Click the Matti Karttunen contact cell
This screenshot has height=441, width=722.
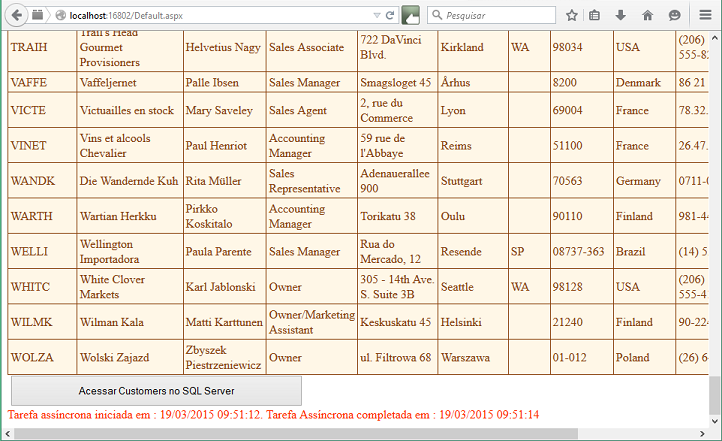tap(225, 322)
